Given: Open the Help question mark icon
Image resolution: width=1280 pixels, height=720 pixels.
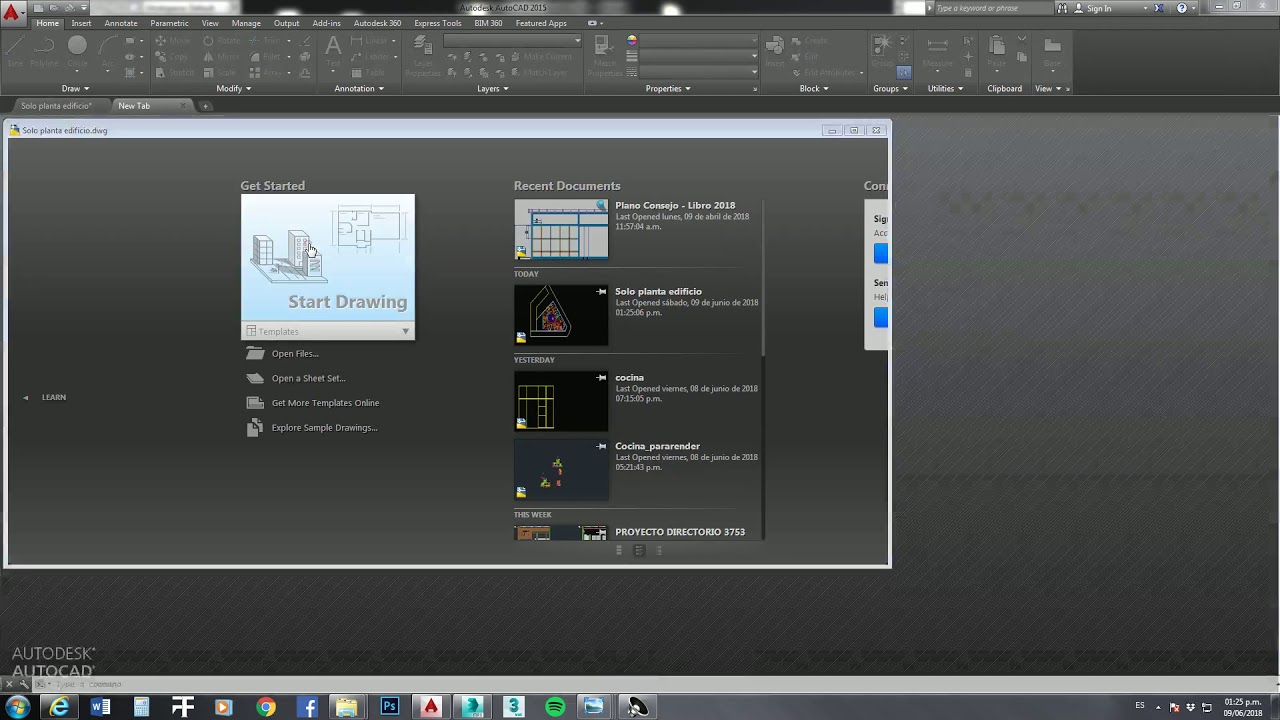Looking at the screenshot, I should pos(1182,8).
